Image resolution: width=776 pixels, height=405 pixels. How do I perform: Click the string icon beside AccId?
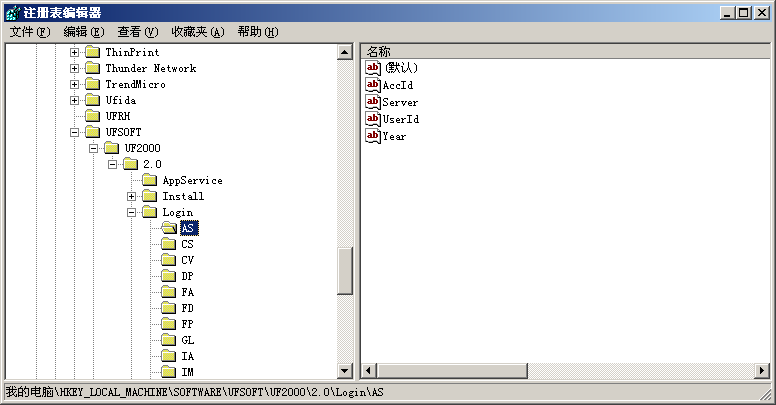373,85
